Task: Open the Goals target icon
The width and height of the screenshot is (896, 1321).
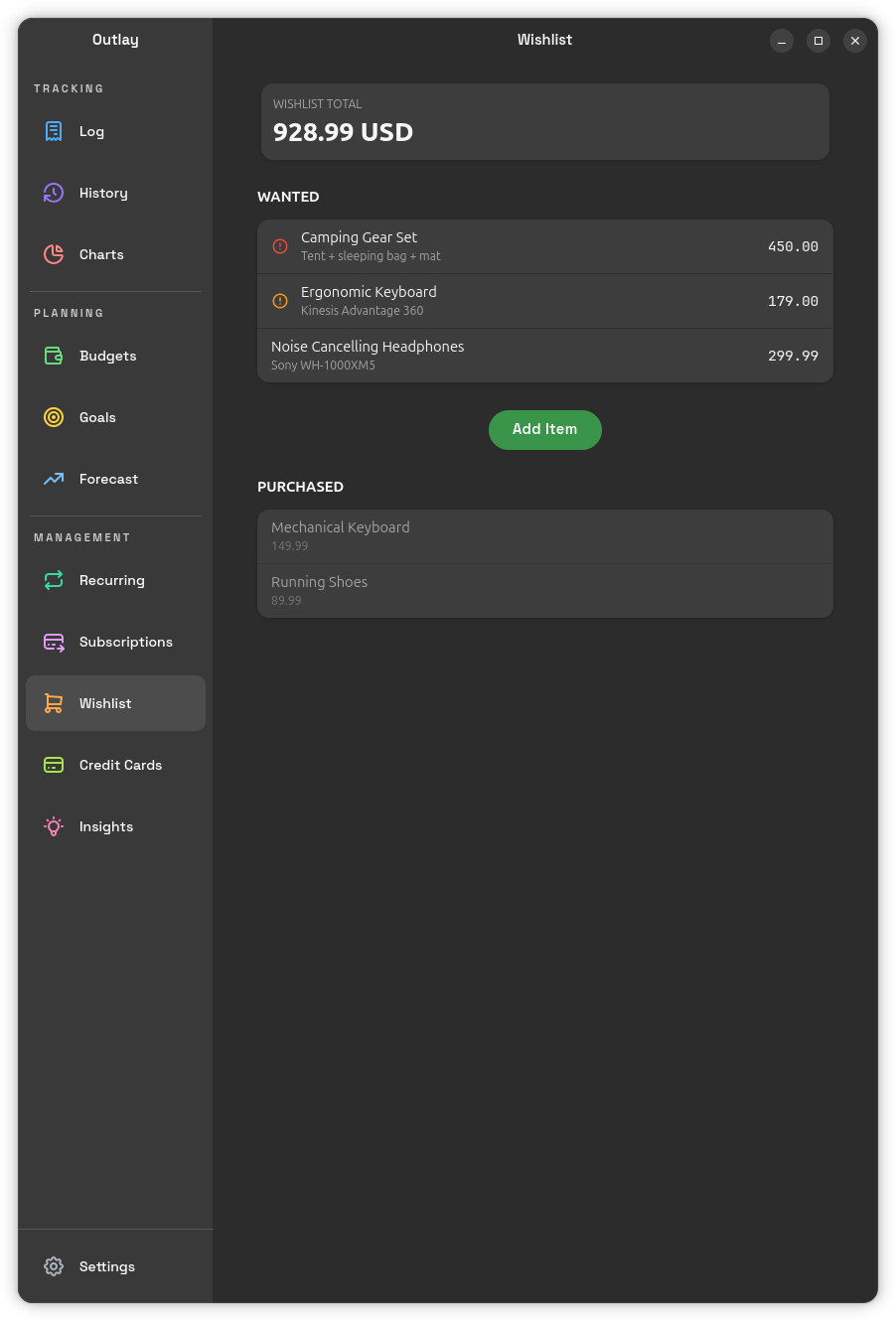Action: click(x=54, y=417)
